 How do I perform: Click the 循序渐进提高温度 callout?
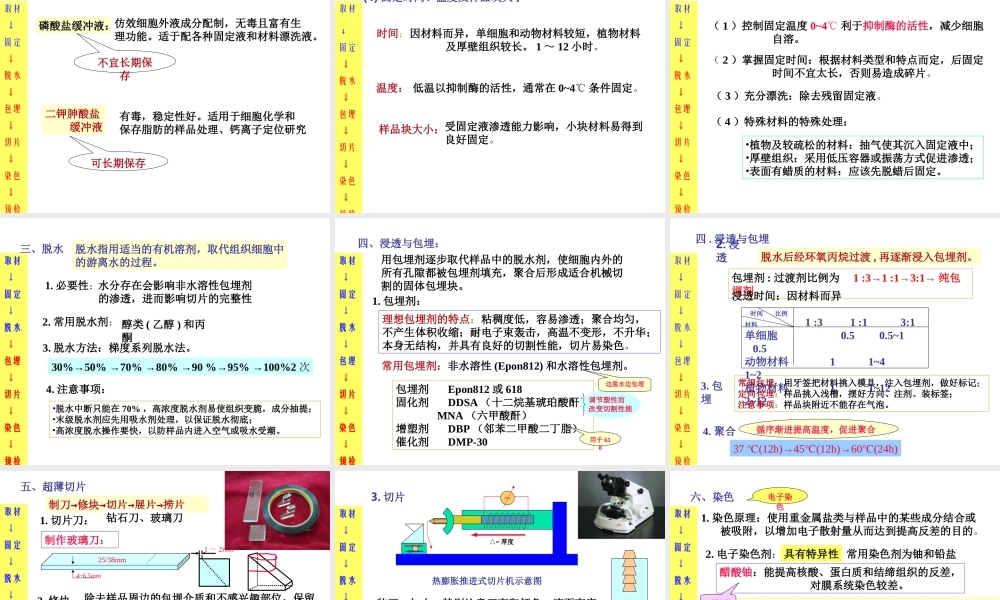(816, 429)
